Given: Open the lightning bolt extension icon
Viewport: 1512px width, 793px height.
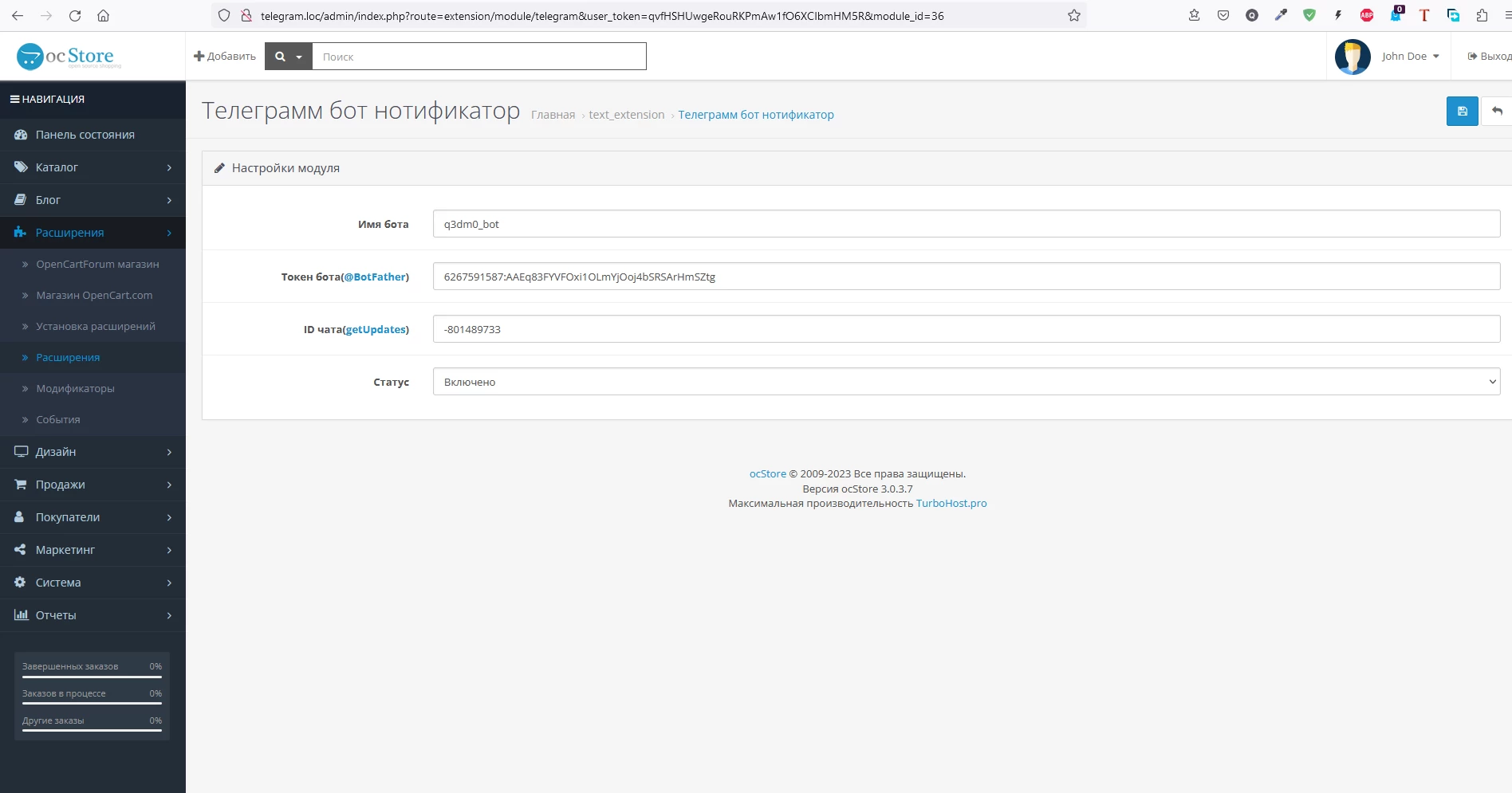Looking at the screenshot, I should click(1338, 15).
